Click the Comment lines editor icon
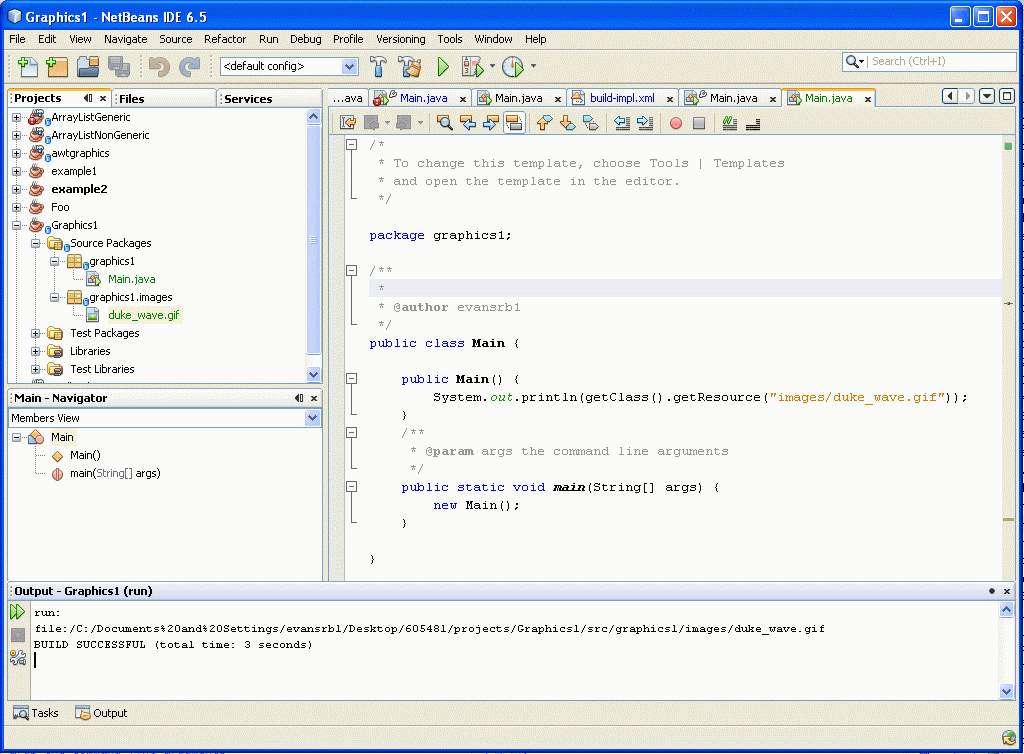This screenshot has width=1024, height=754. click(729, 123)
